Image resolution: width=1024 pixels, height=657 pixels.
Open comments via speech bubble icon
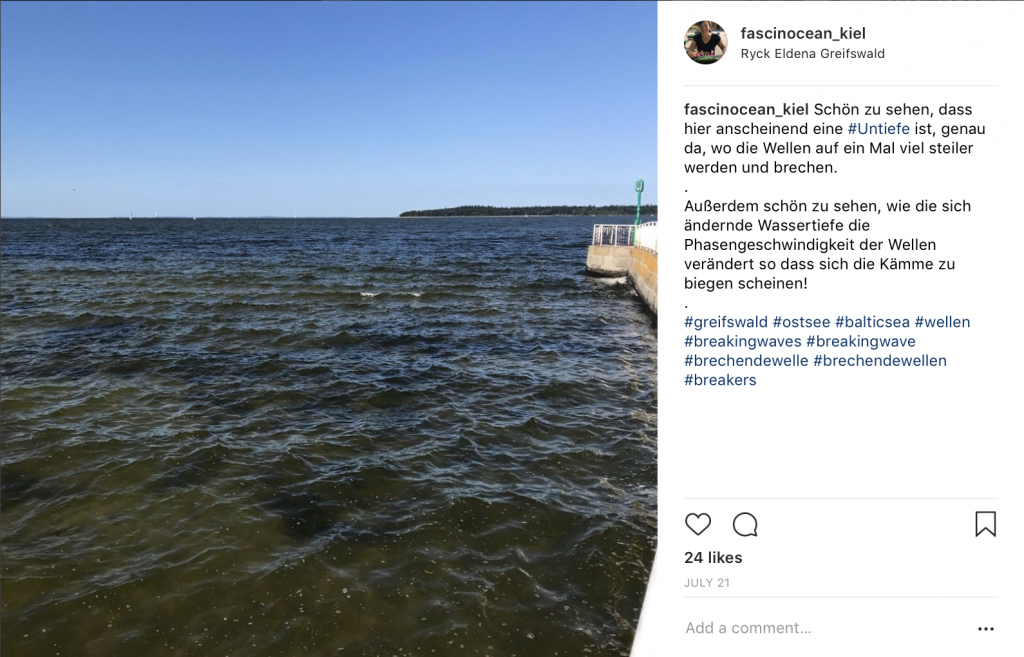[745, 524]
